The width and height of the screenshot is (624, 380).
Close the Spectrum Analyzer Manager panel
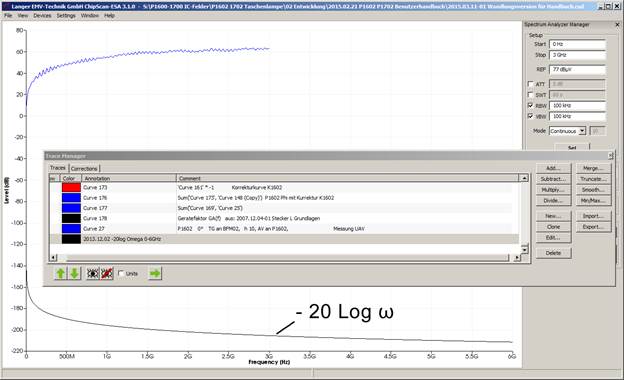point(617,25)
